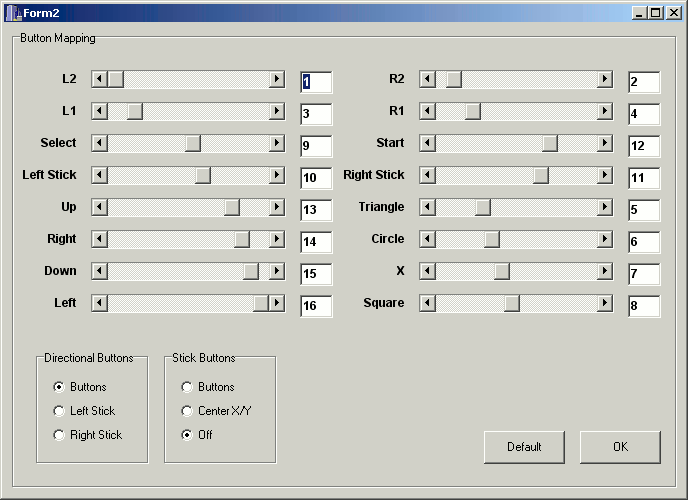
Task: Click the L1 slider thumb
Action: [x=134, y=111]
